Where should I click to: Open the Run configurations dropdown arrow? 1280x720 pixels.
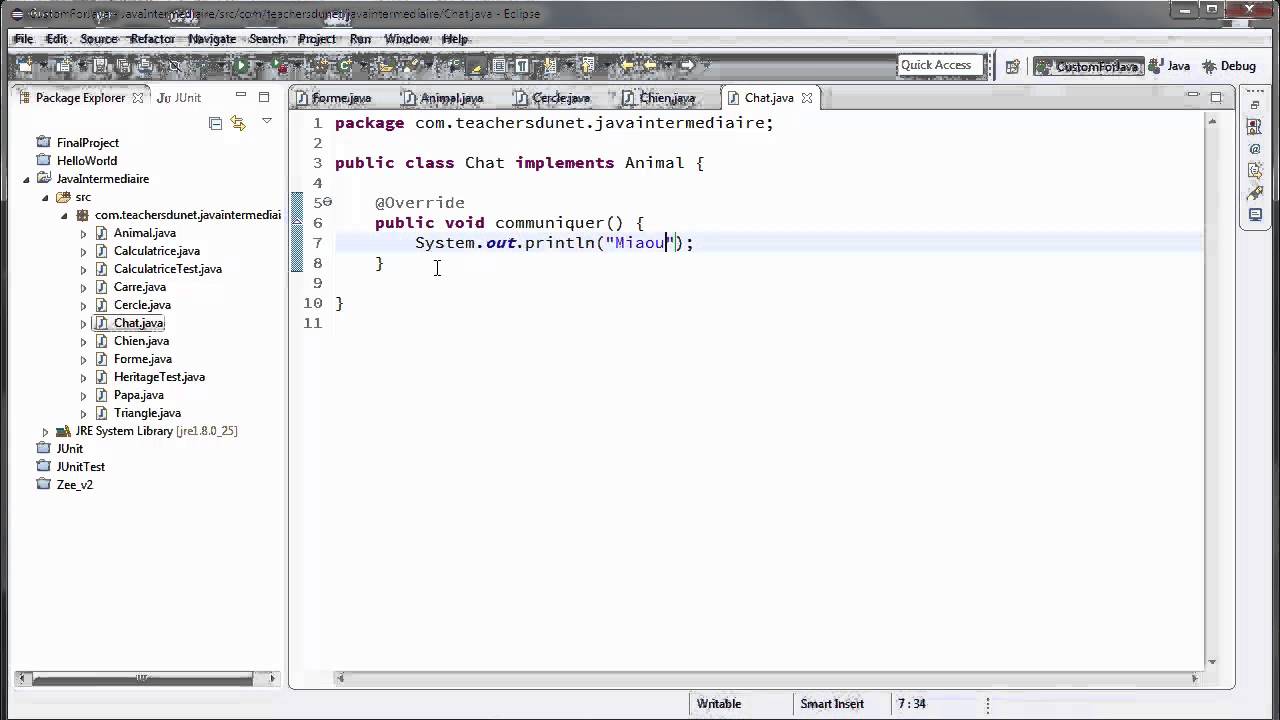pos(258,66)
